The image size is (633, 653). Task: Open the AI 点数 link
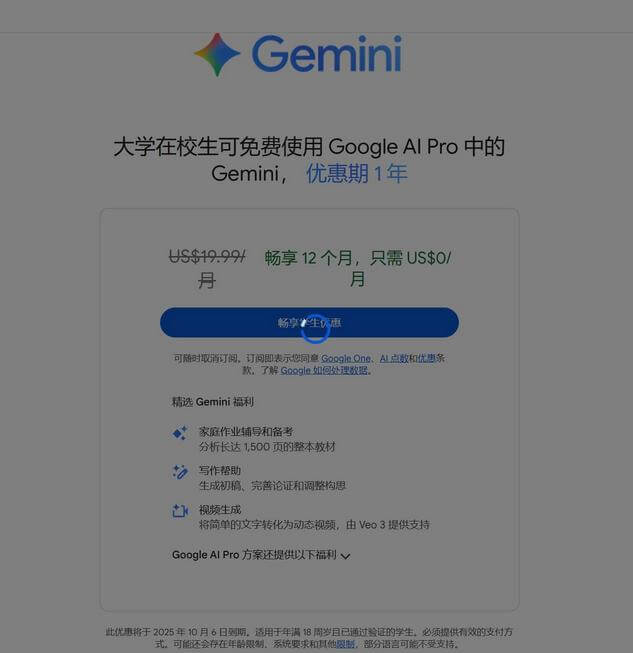point(394,358)
